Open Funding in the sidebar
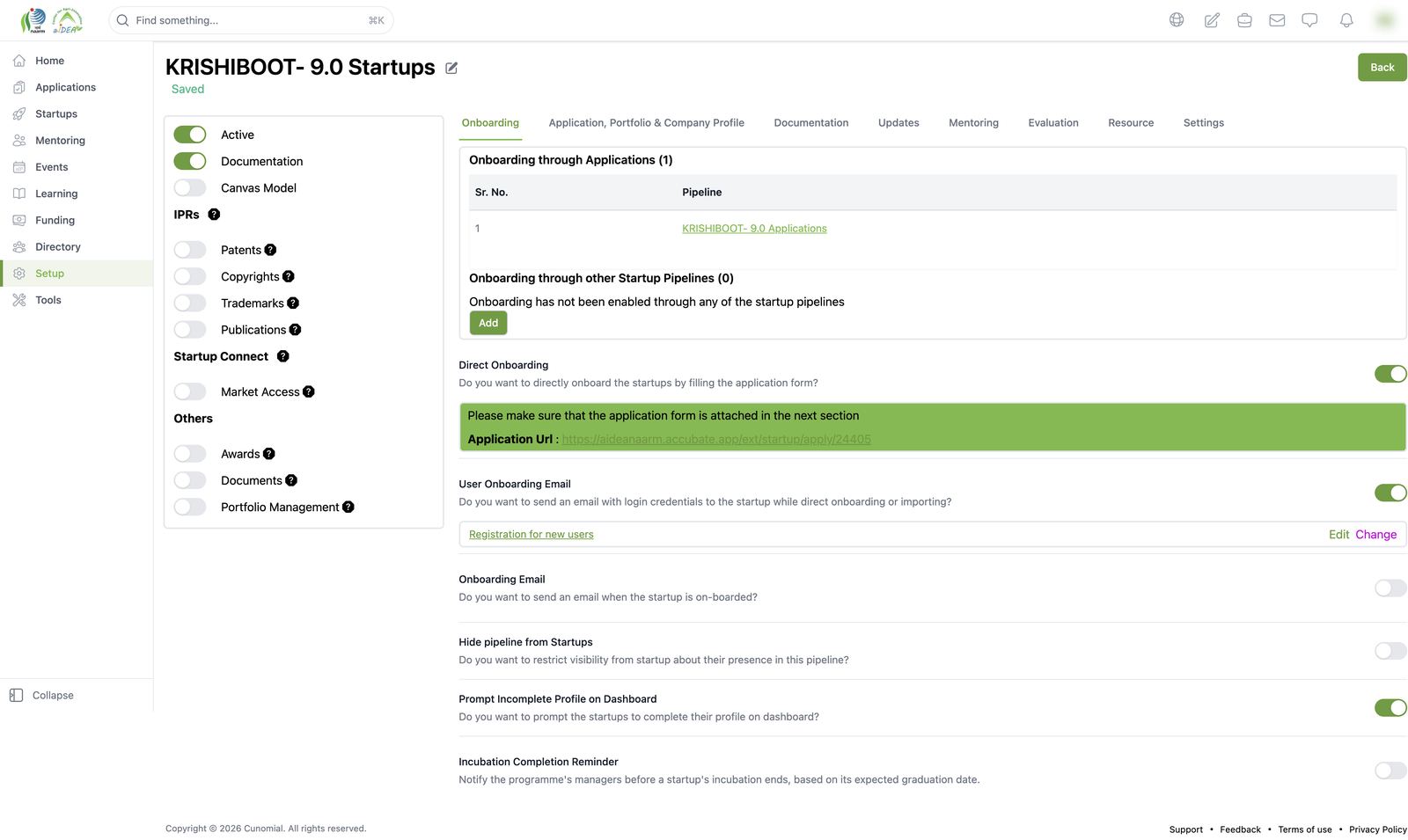The width and height of the screenshot is (1408, 840). [55, 221]
